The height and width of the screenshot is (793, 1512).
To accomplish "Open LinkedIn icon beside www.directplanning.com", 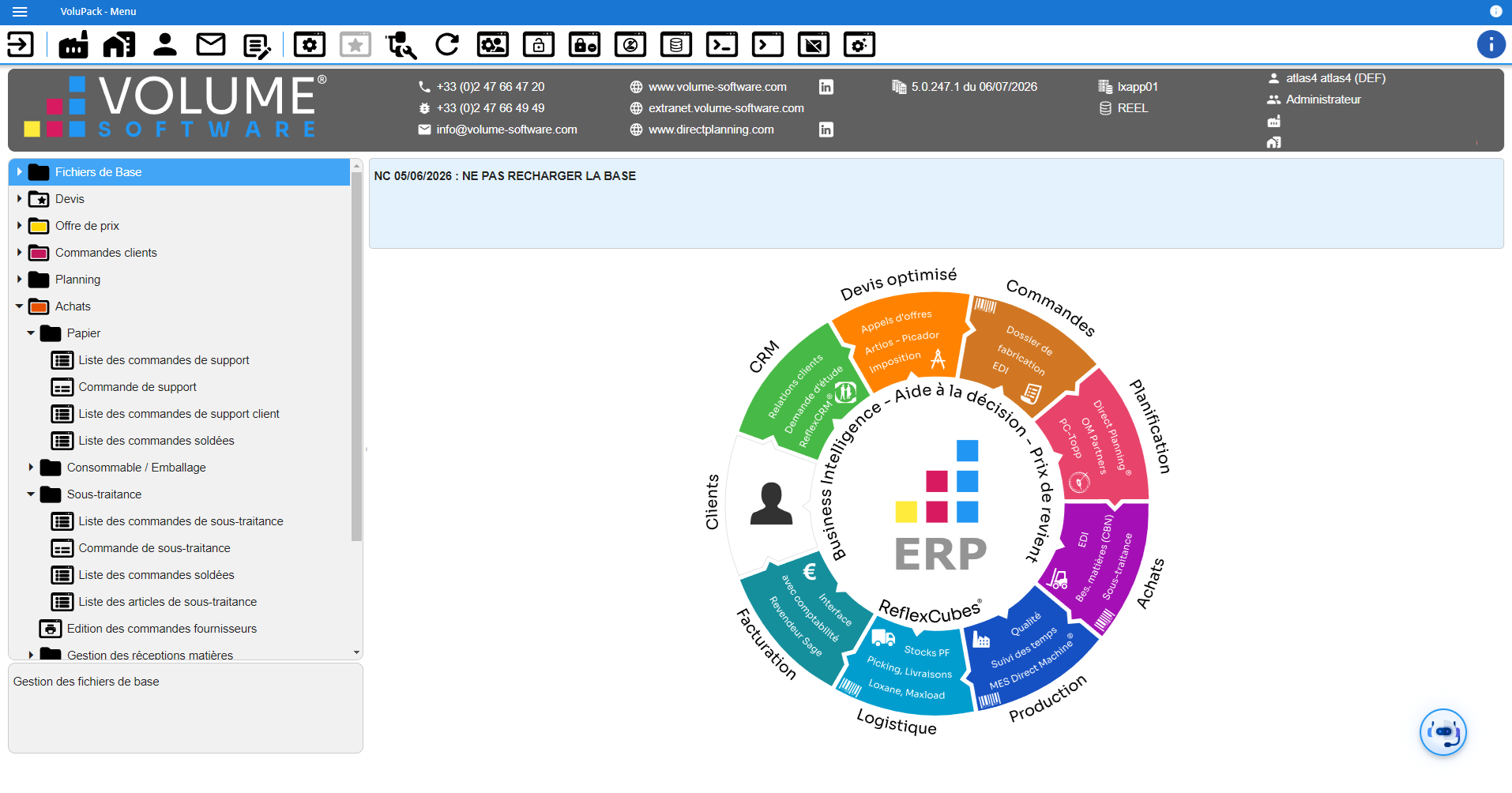I will (x=826, y=130).
